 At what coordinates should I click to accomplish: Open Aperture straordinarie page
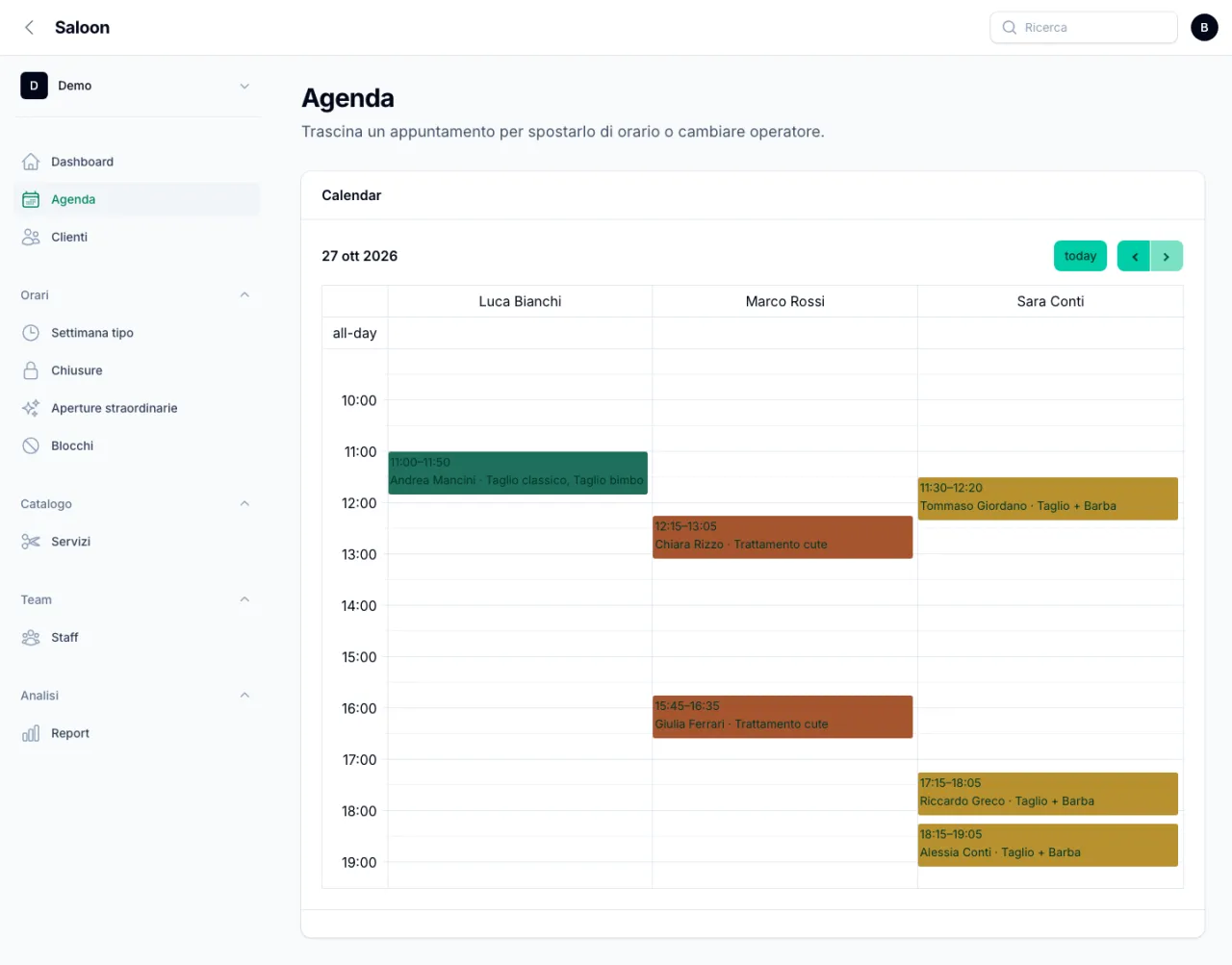click(x=138, y=408)
